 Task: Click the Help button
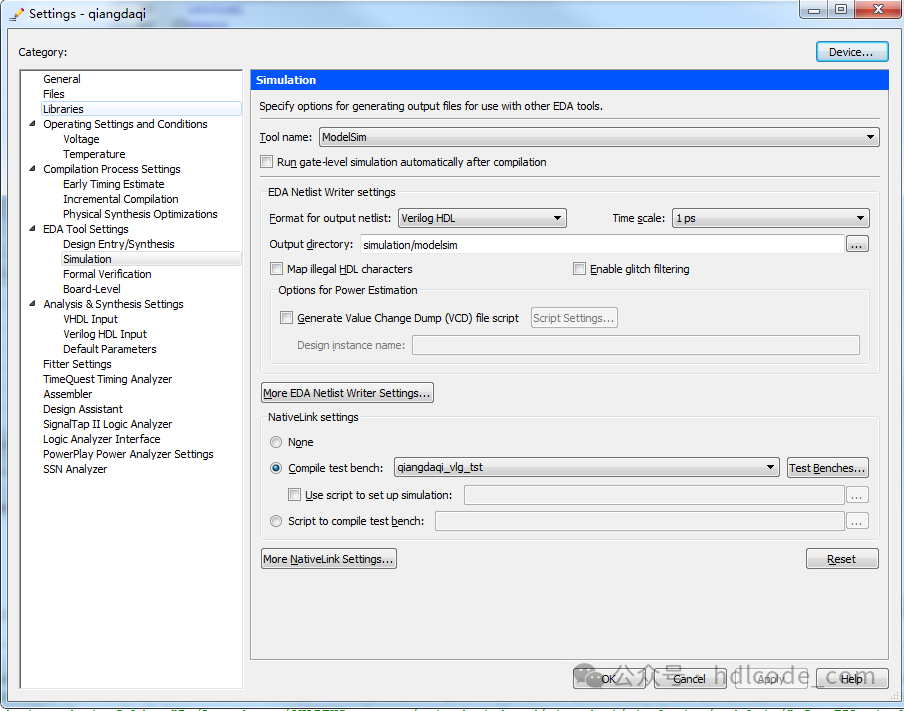pos(852,679)
